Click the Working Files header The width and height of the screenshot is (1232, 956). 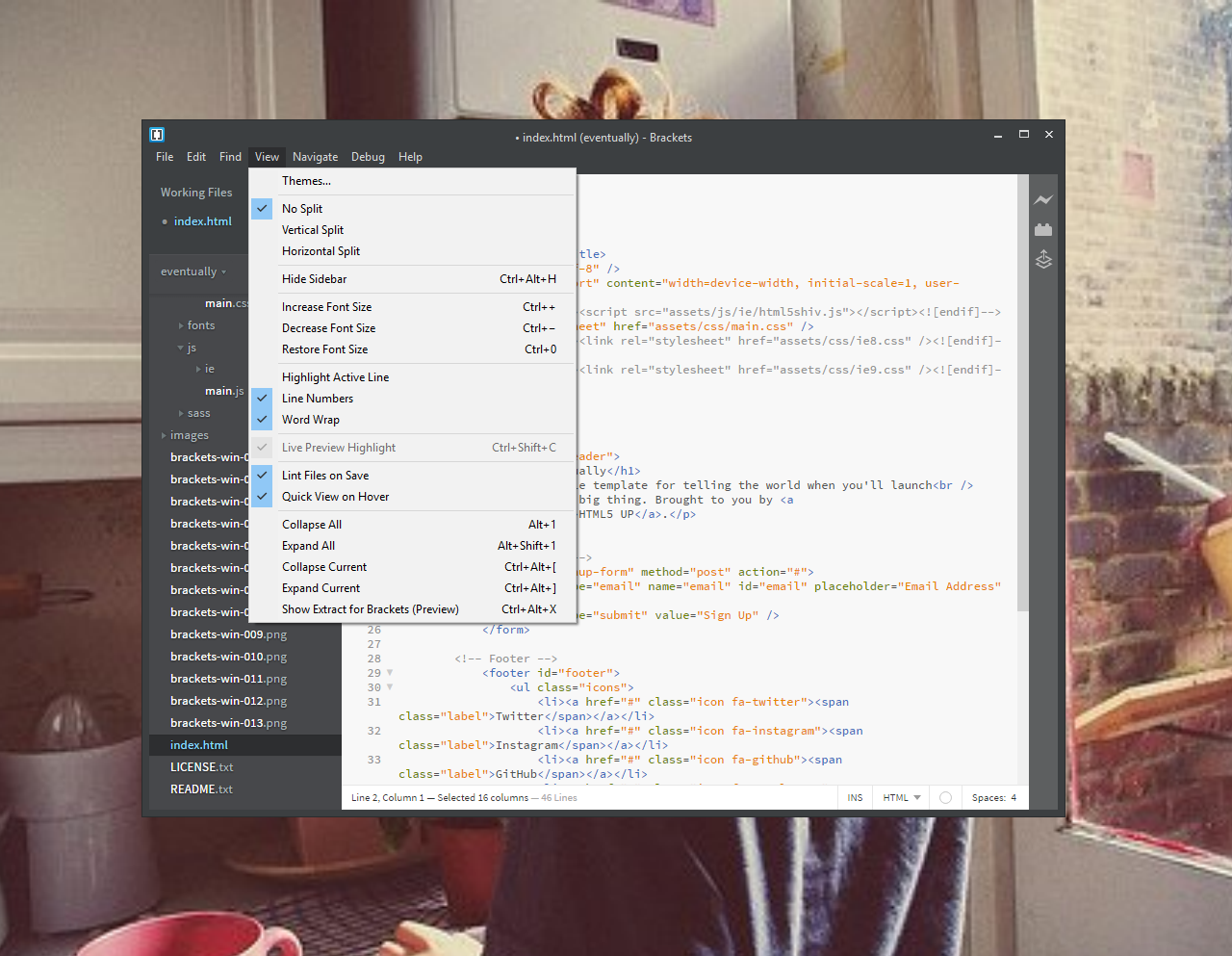[196, 193]
